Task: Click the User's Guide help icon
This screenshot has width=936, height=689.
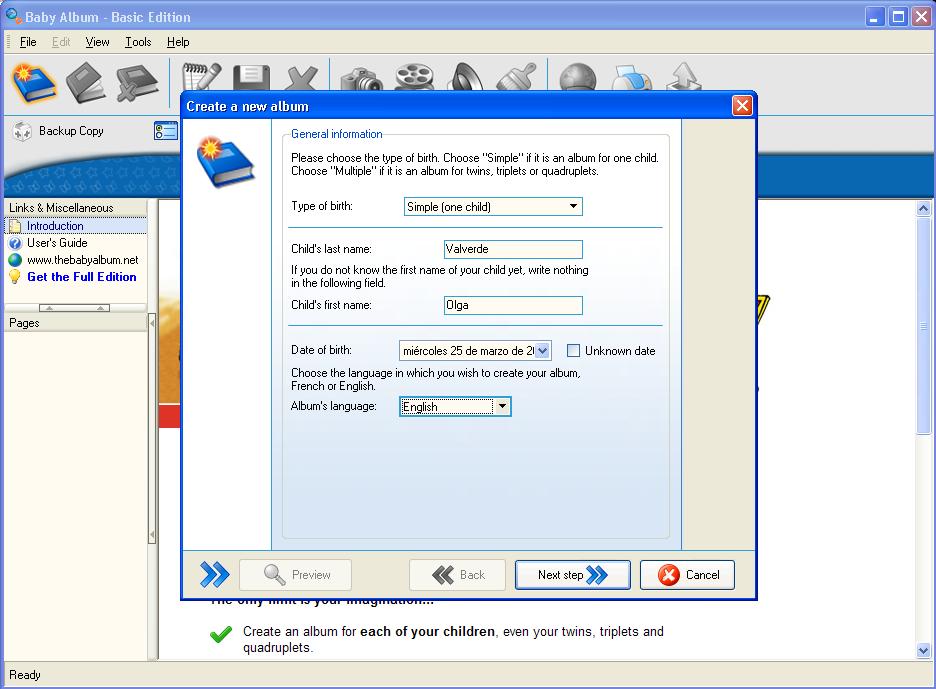Action: coord(15,244)
